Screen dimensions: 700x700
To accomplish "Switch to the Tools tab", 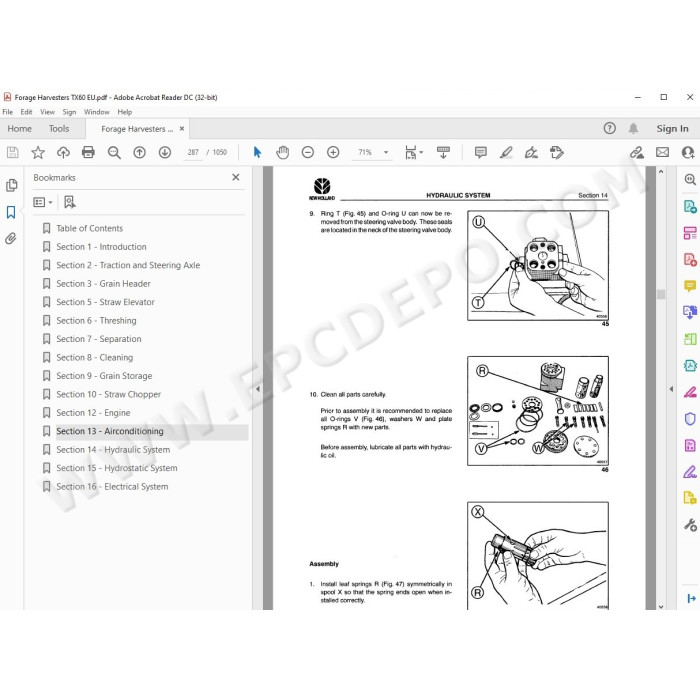I will [59, 129].
